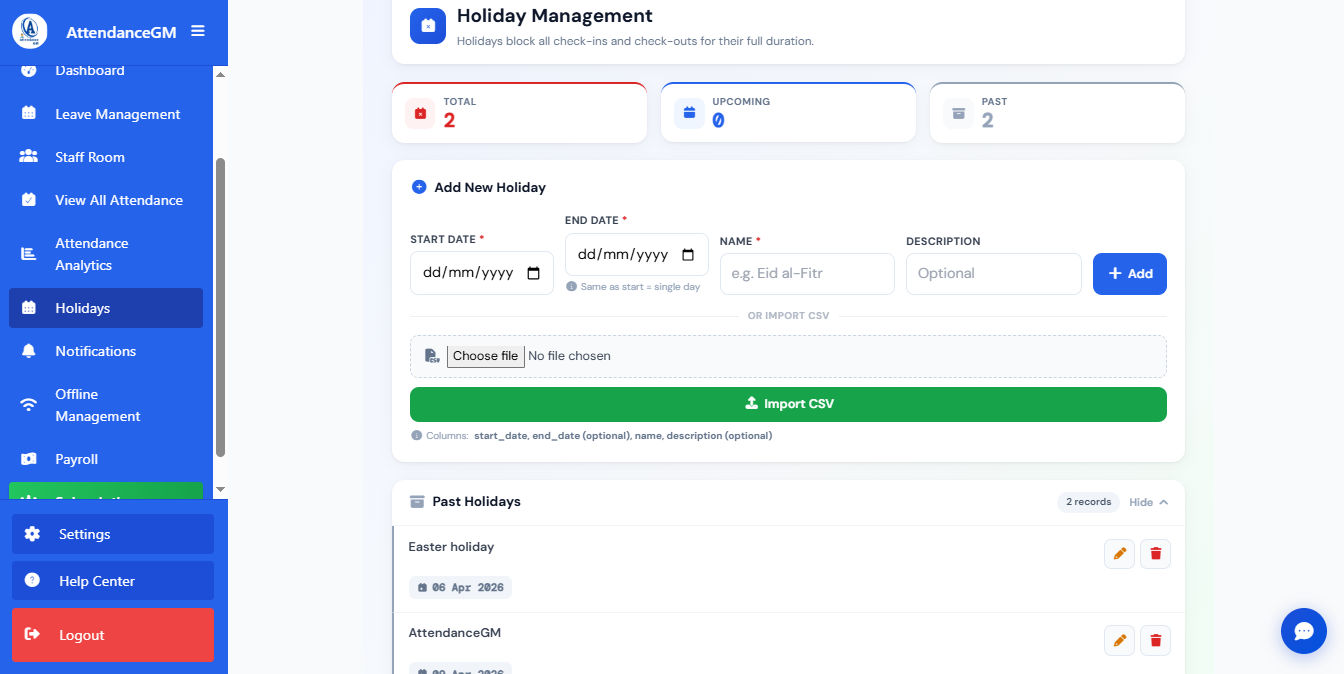Click the 'Past Holidays' heading
The height and width of the screenshot is (674, 1344).
[476, 502]
